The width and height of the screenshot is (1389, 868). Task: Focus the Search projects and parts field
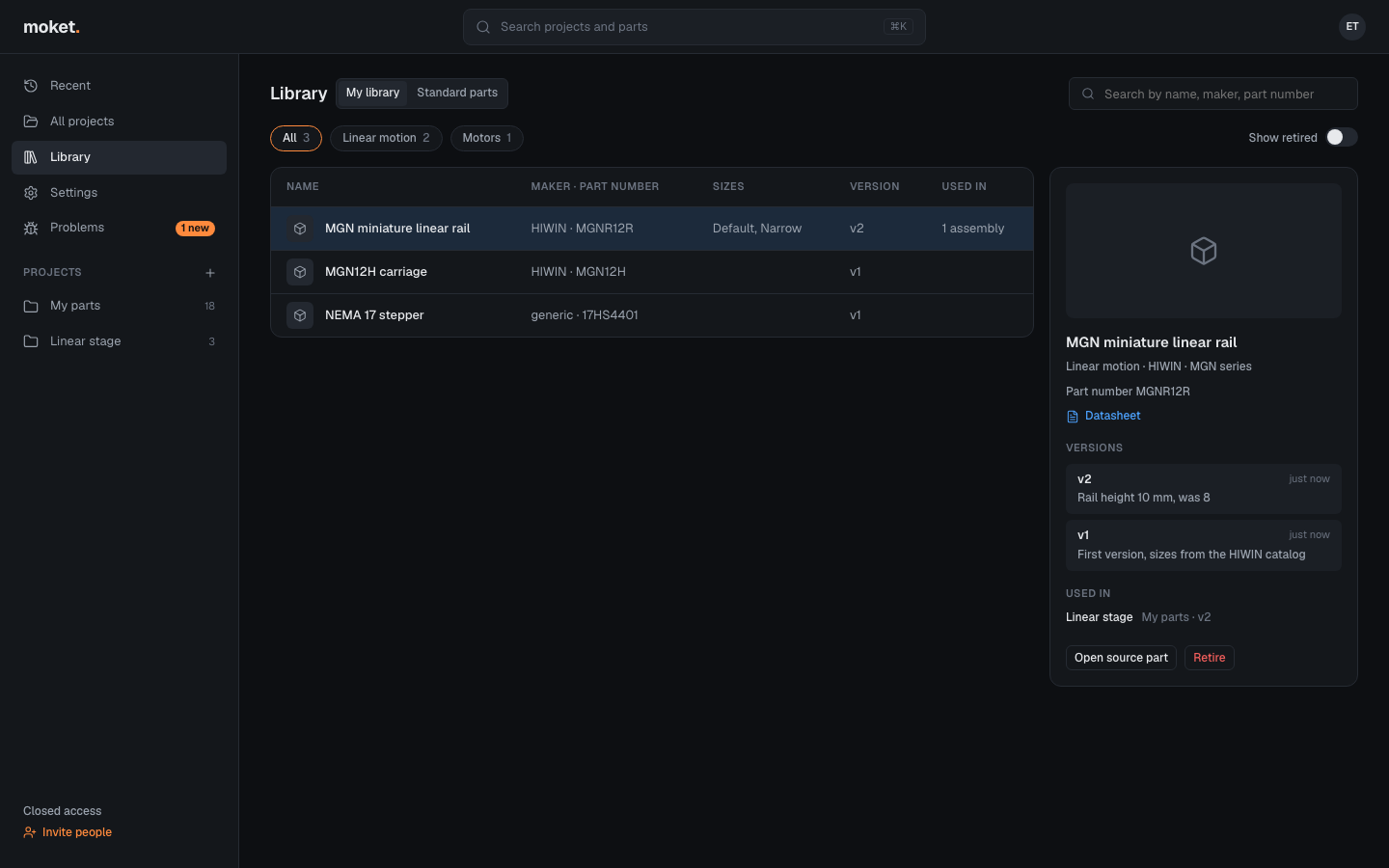(x=694, y=27)
